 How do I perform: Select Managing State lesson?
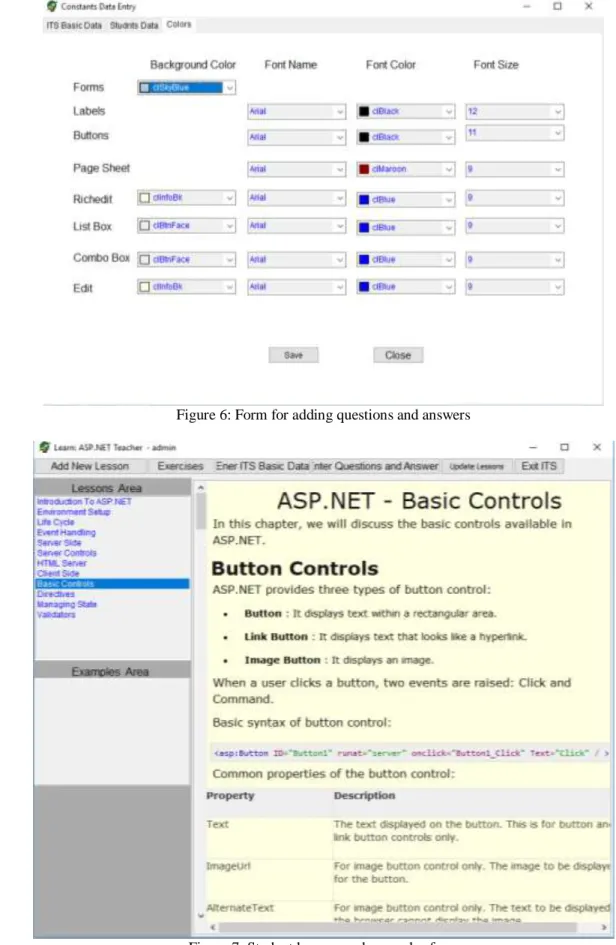tap(66, 604)
